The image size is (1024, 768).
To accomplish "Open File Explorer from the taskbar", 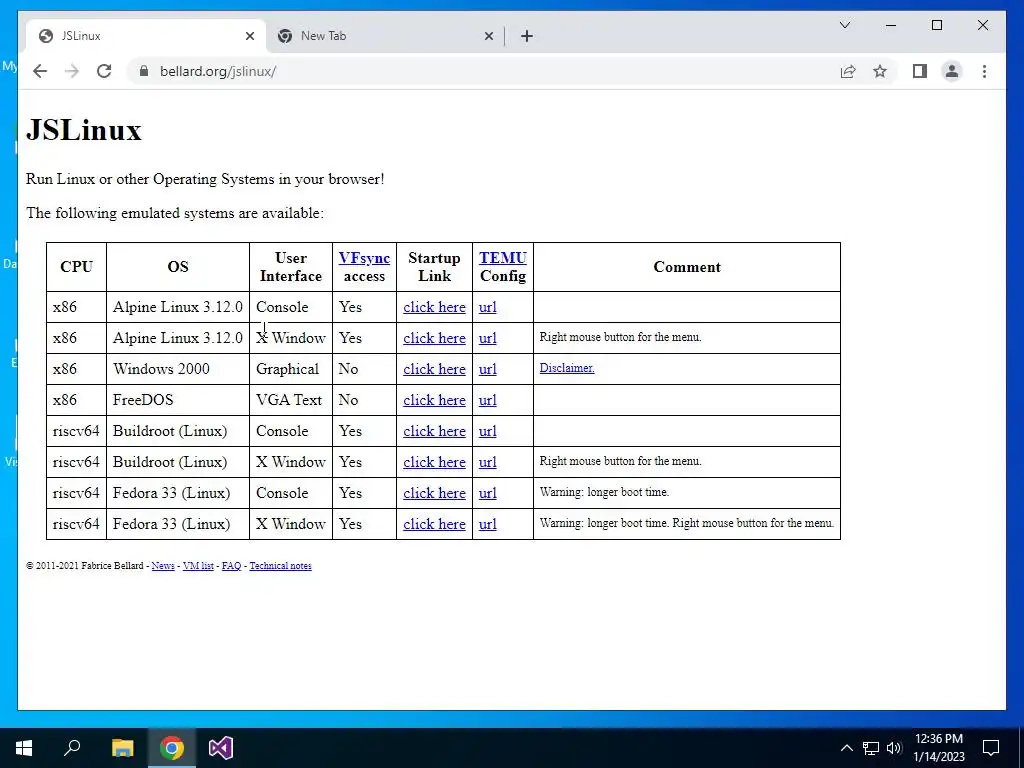I will tap(122, 748).
